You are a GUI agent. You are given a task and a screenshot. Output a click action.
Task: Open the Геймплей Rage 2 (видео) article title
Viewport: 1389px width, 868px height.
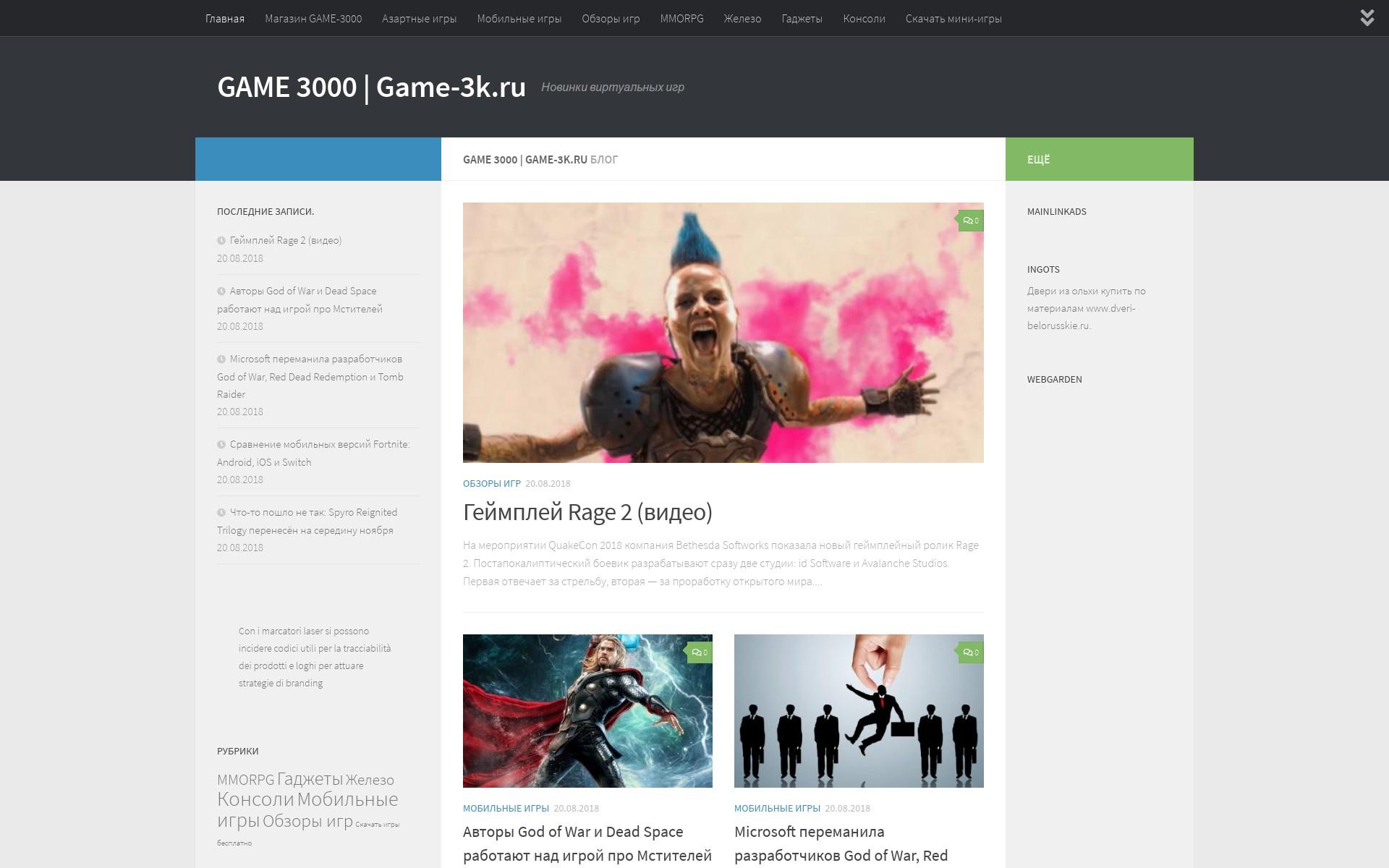587,512
